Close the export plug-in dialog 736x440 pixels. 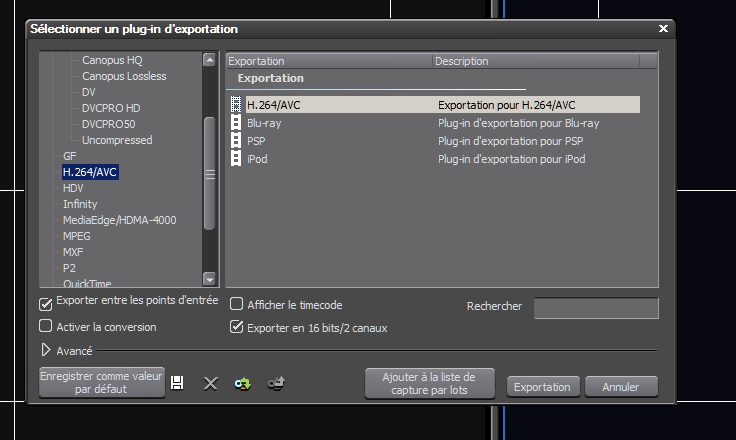click(663, 29)
